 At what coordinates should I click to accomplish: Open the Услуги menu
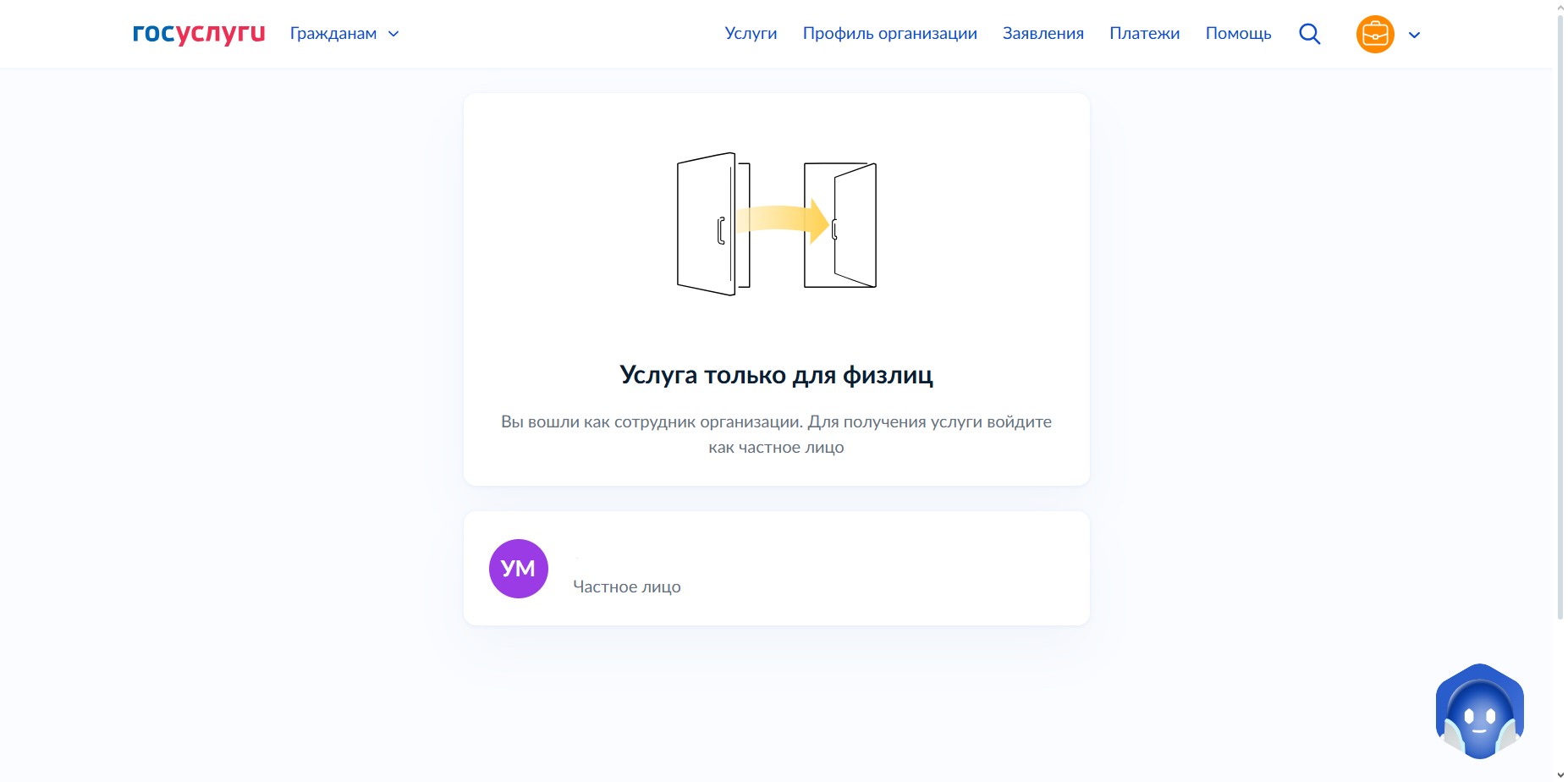751,34
